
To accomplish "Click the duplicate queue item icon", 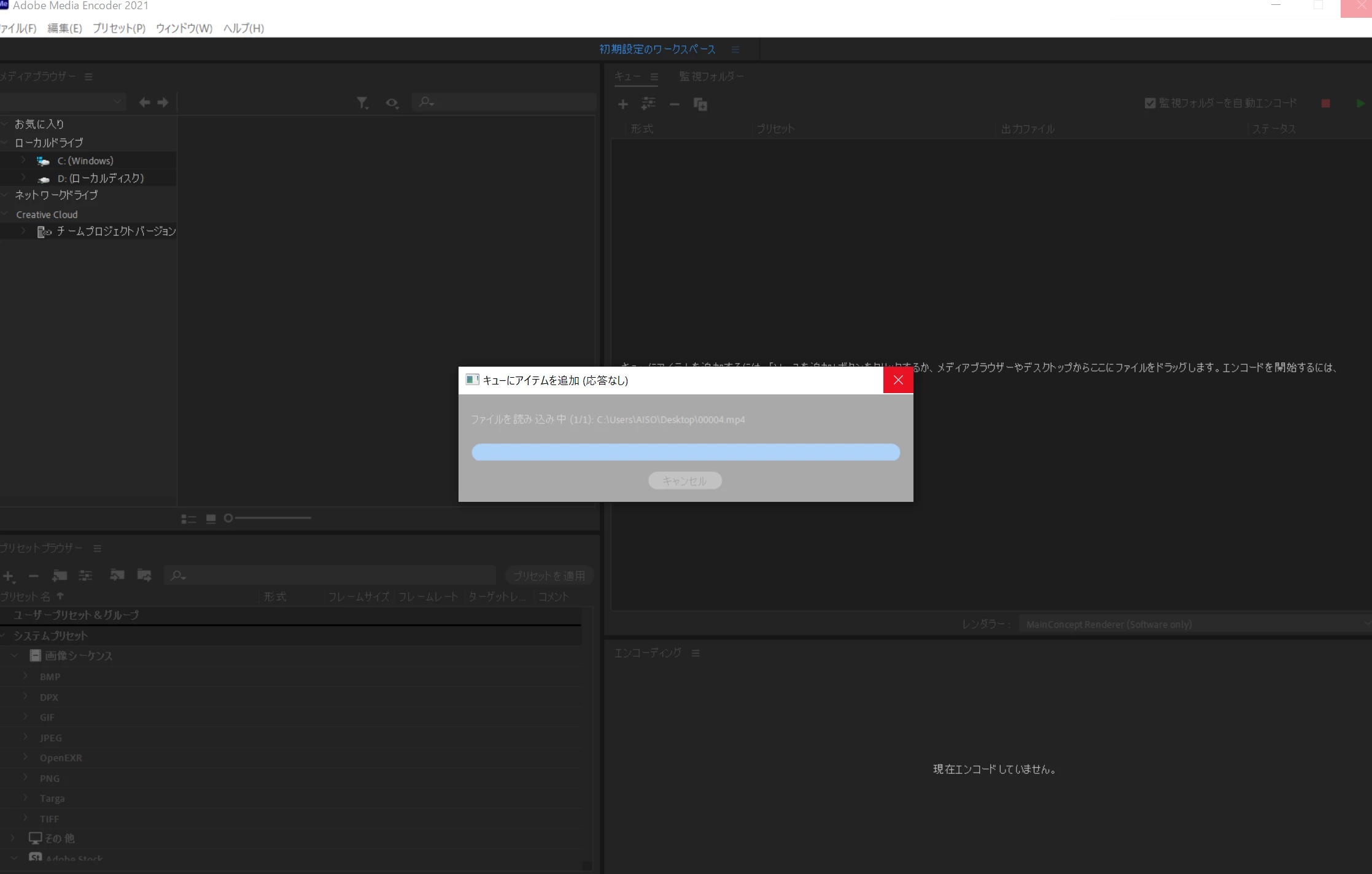I will tap(700, 104).
